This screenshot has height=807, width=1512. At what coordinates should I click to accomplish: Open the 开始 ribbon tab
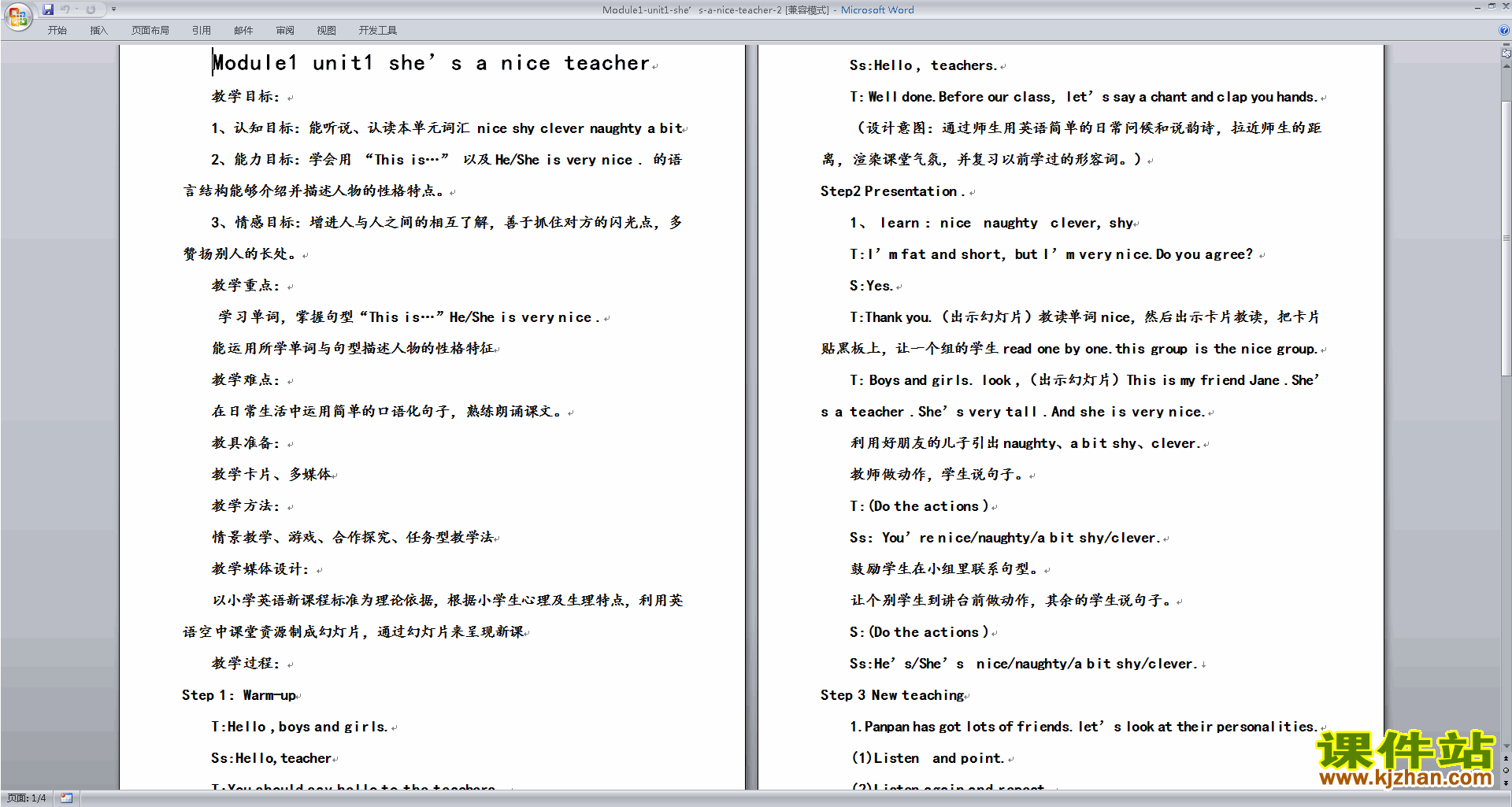click(x=57, y=30)
